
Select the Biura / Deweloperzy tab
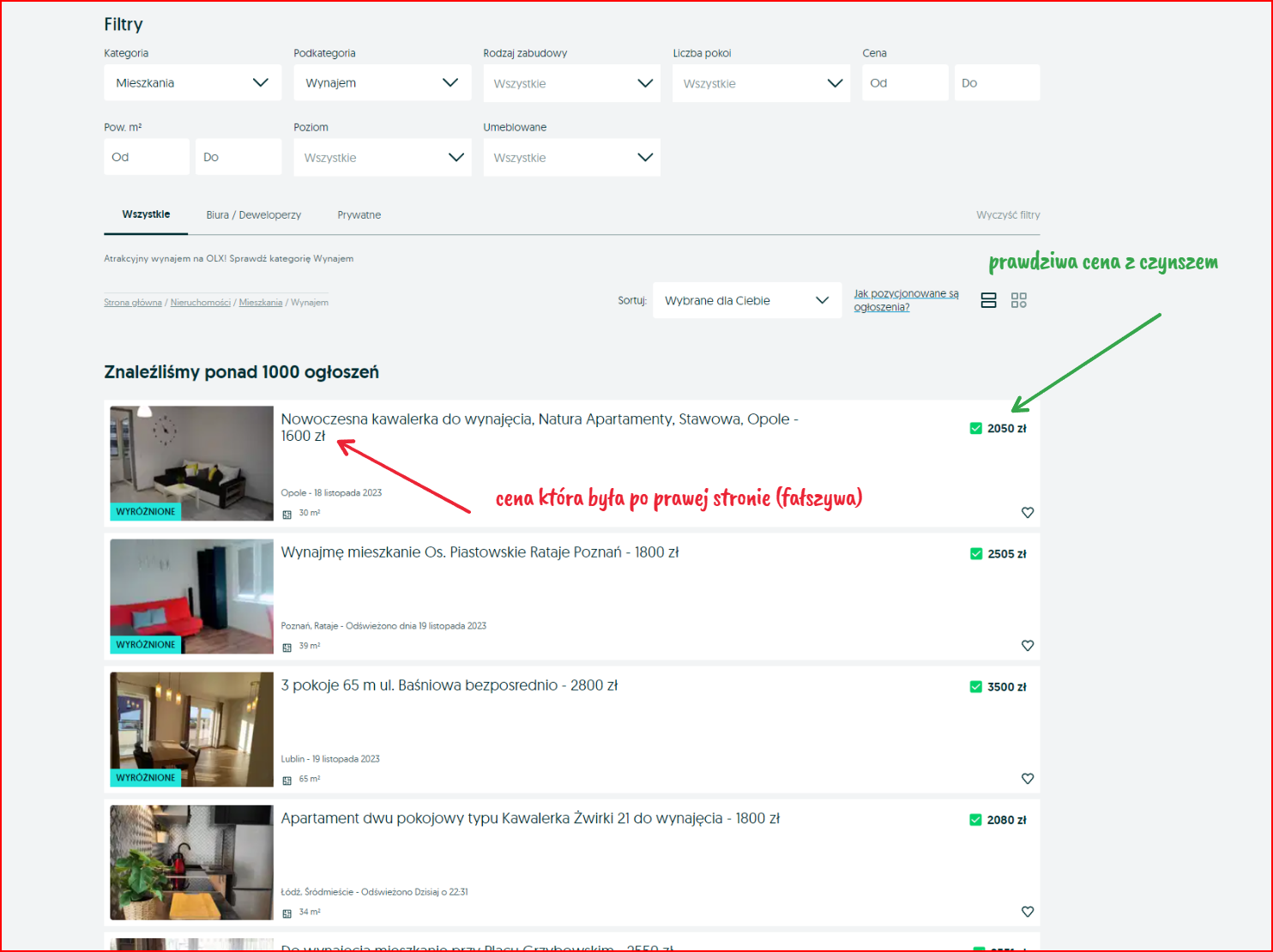pos(254,215)
